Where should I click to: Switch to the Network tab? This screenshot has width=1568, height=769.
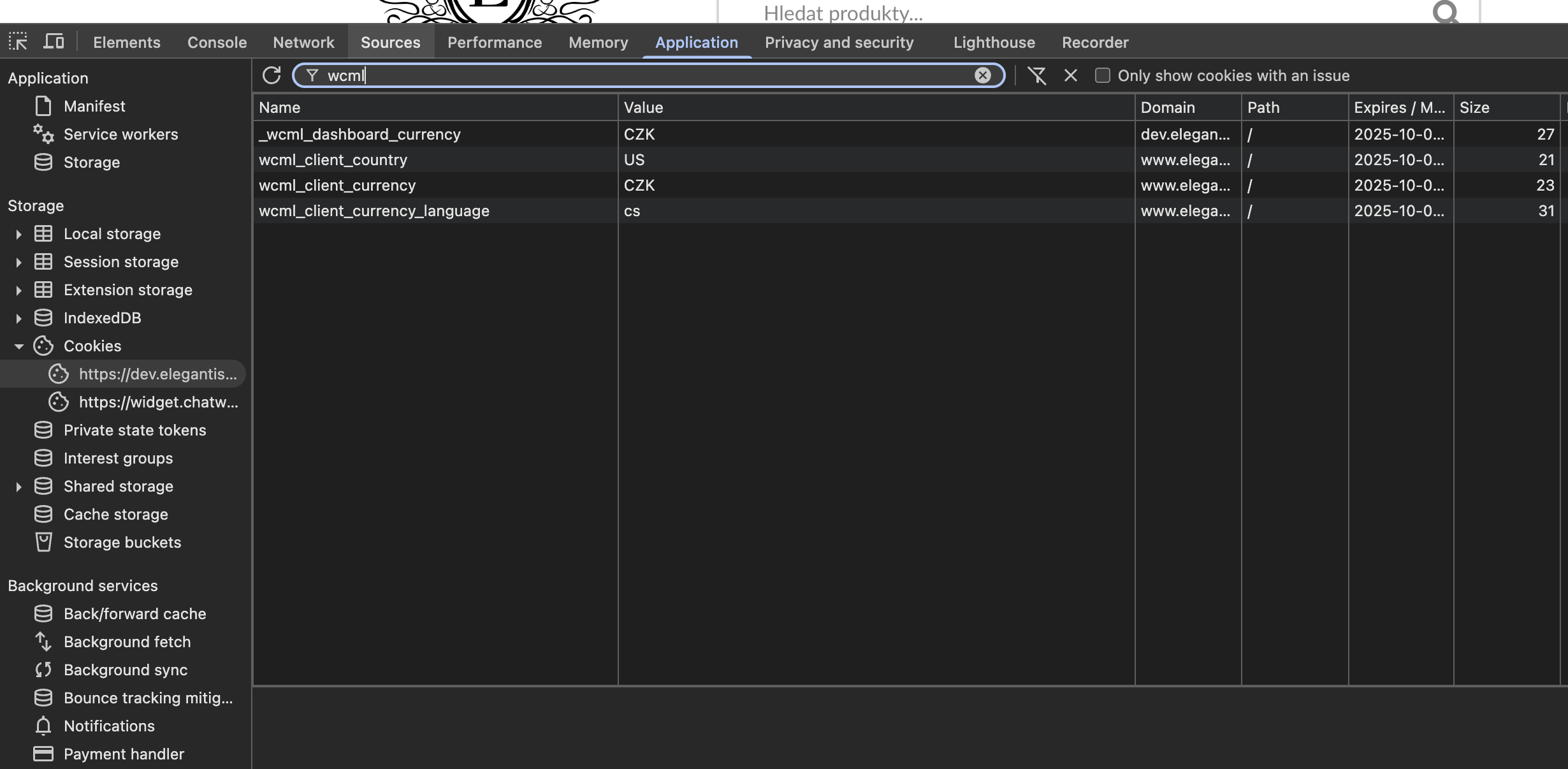click(303, 42)
